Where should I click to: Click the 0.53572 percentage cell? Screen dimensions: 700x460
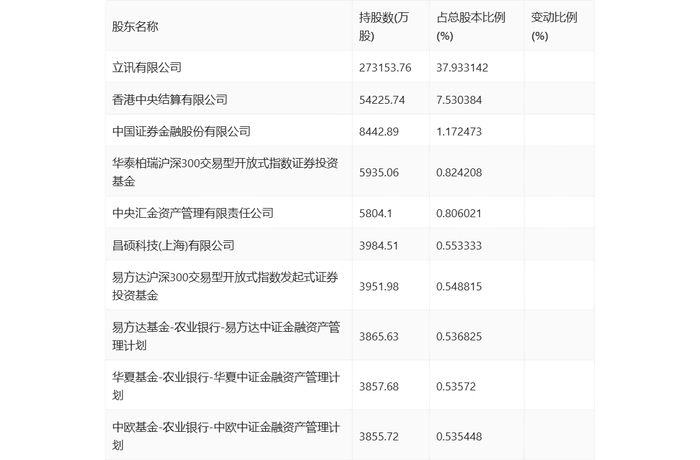coord(456,386)
